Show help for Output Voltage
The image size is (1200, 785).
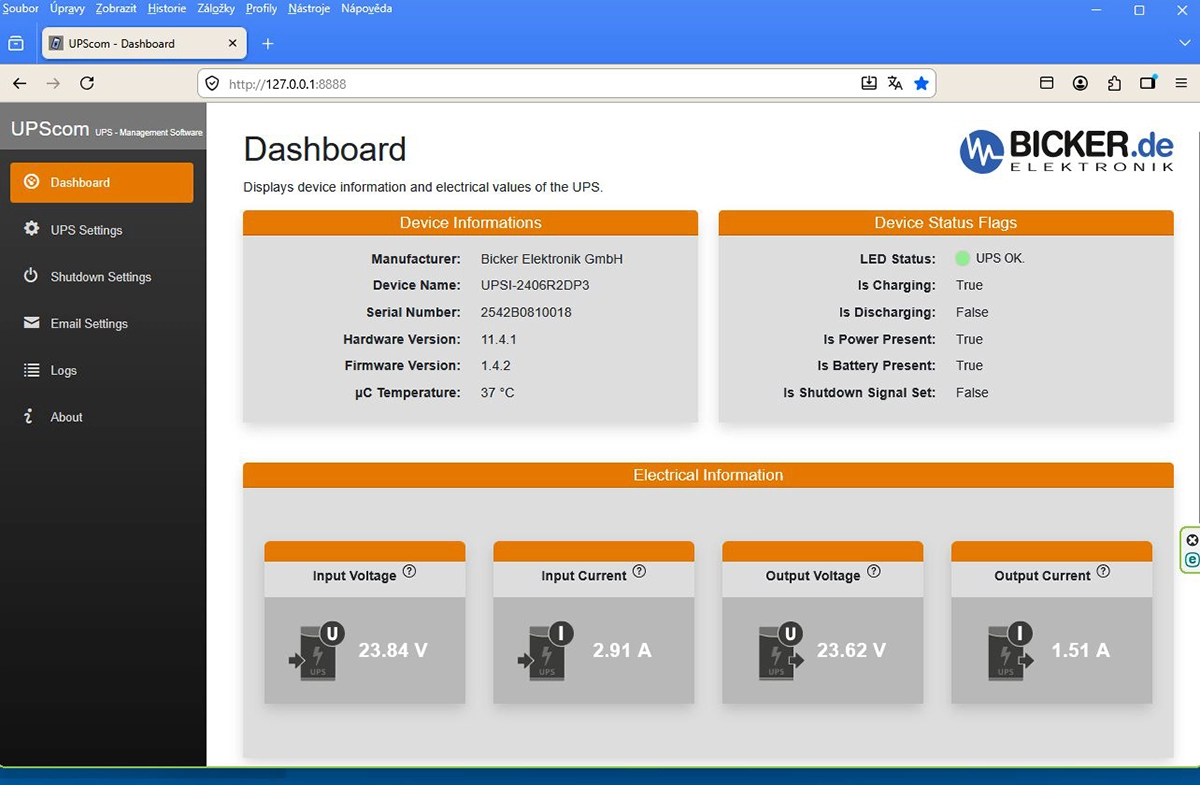(873, 572)
